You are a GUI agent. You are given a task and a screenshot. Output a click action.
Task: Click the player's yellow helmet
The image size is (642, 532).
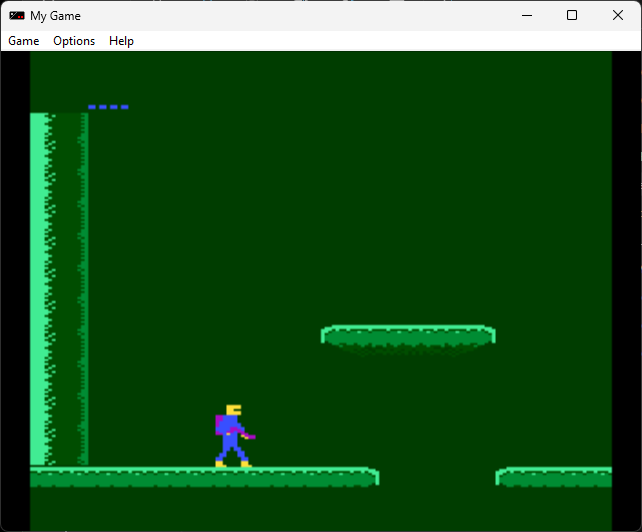coord(233,410)
